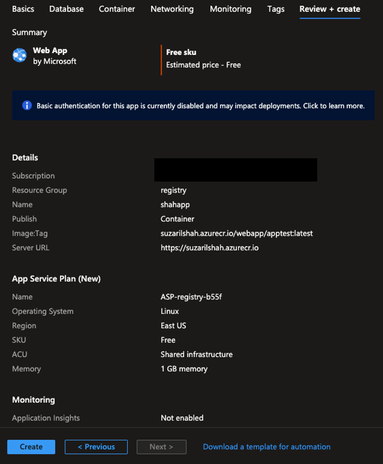This screenshot has height=464, width=383.
Task: Click the blue info icon in banner
Action: click(27, 106)
